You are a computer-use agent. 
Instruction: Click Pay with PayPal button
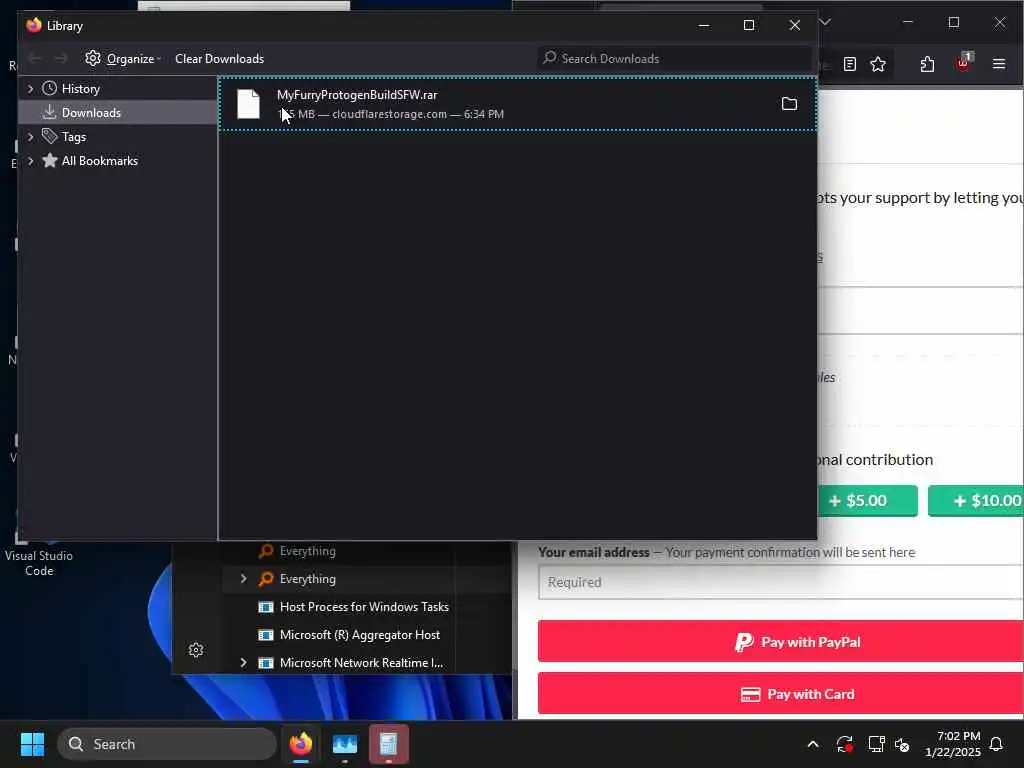coord(781,642)
